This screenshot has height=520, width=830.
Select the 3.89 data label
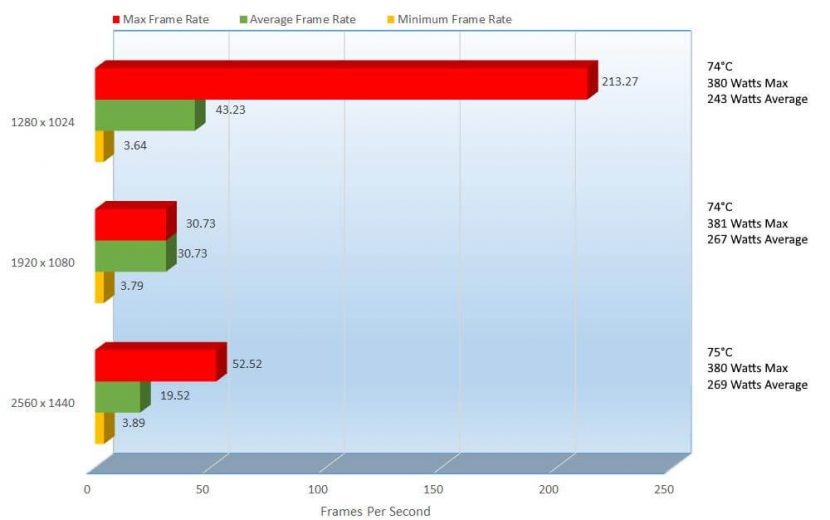[133, 423]
